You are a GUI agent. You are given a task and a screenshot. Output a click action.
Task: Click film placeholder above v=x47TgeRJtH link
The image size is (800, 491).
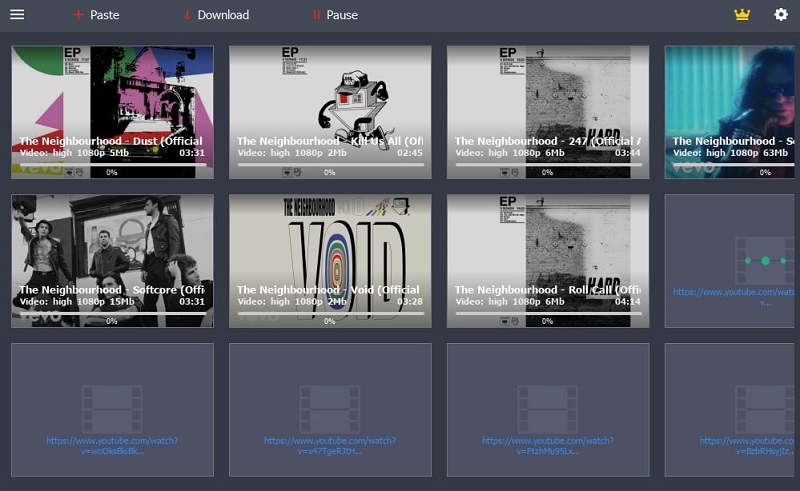330,409
